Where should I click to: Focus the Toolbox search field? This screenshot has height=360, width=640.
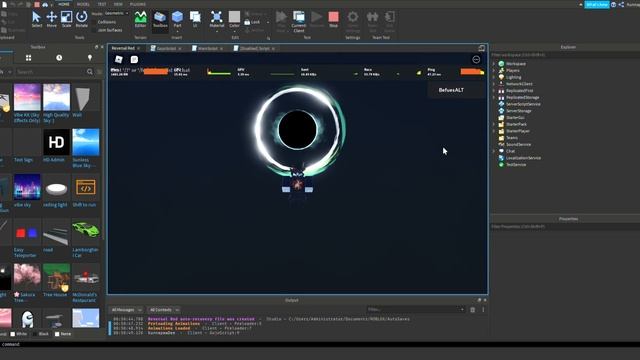click(x=50, y=72)
